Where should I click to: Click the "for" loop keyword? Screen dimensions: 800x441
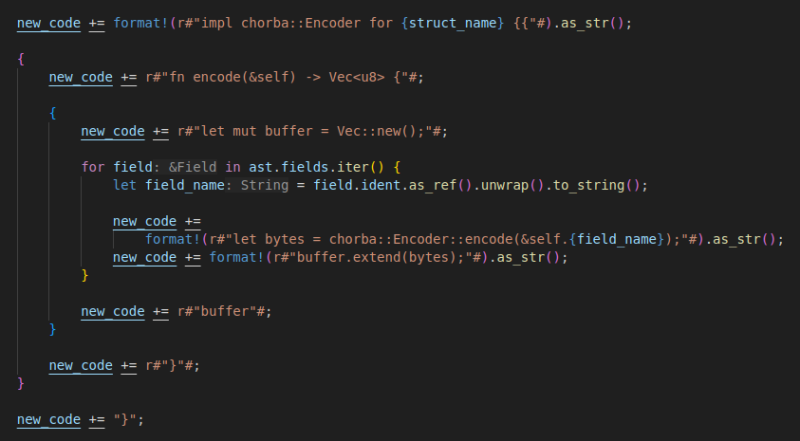pyautogui.click(x=93, y=166)
